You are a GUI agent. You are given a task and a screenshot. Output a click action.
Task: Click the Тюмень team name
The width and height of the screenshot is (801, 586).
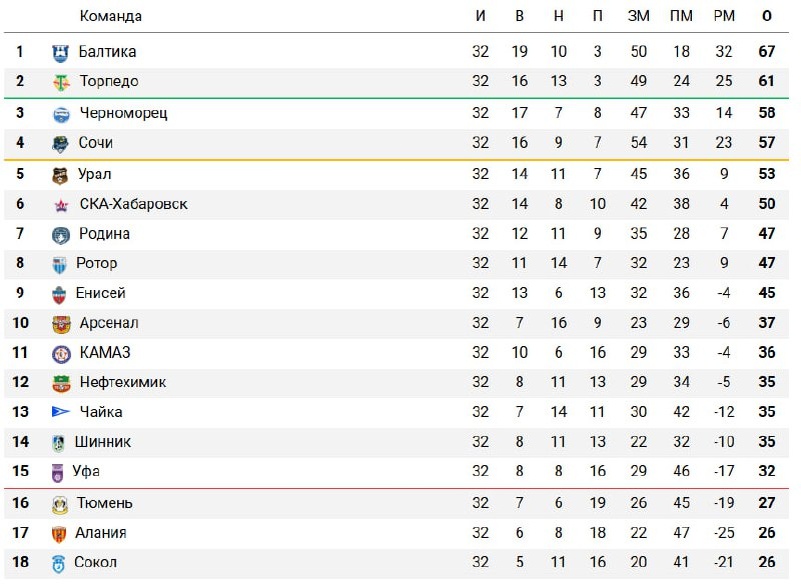[x=105, y=503]
